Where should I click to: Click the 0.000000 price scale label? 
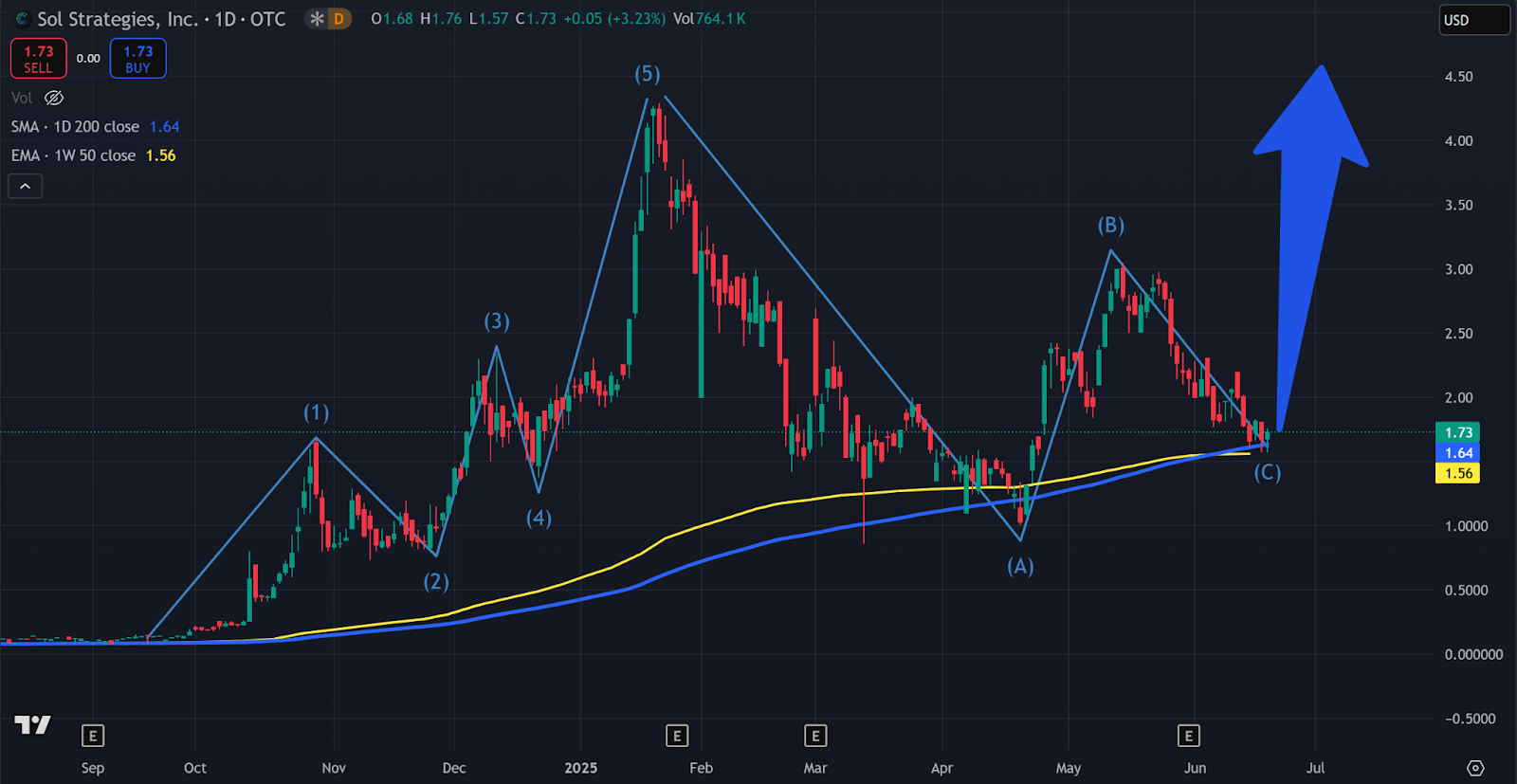tap(1473, 654)
